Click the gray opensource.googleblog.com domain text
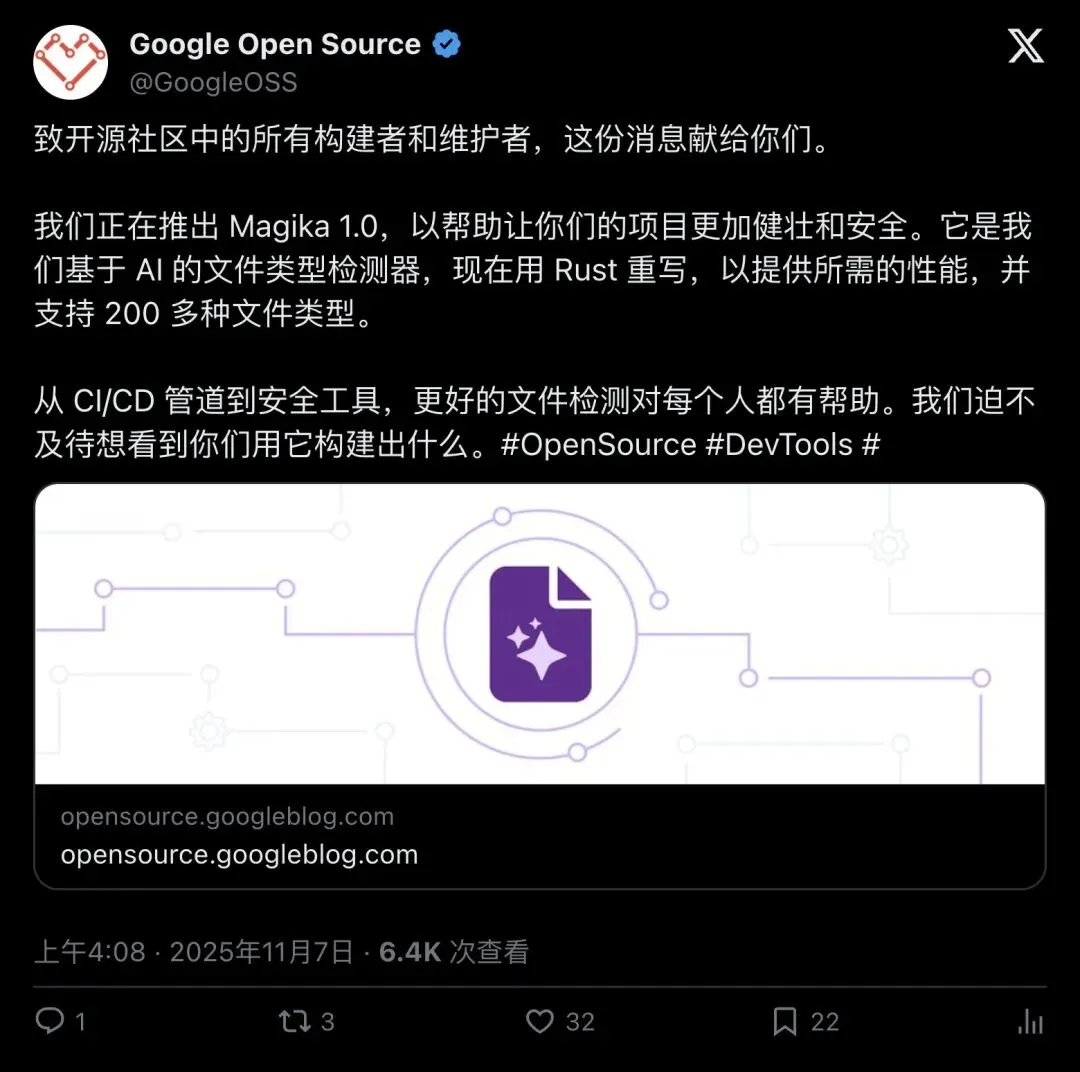1080x1072 pixels. point(227,816)
